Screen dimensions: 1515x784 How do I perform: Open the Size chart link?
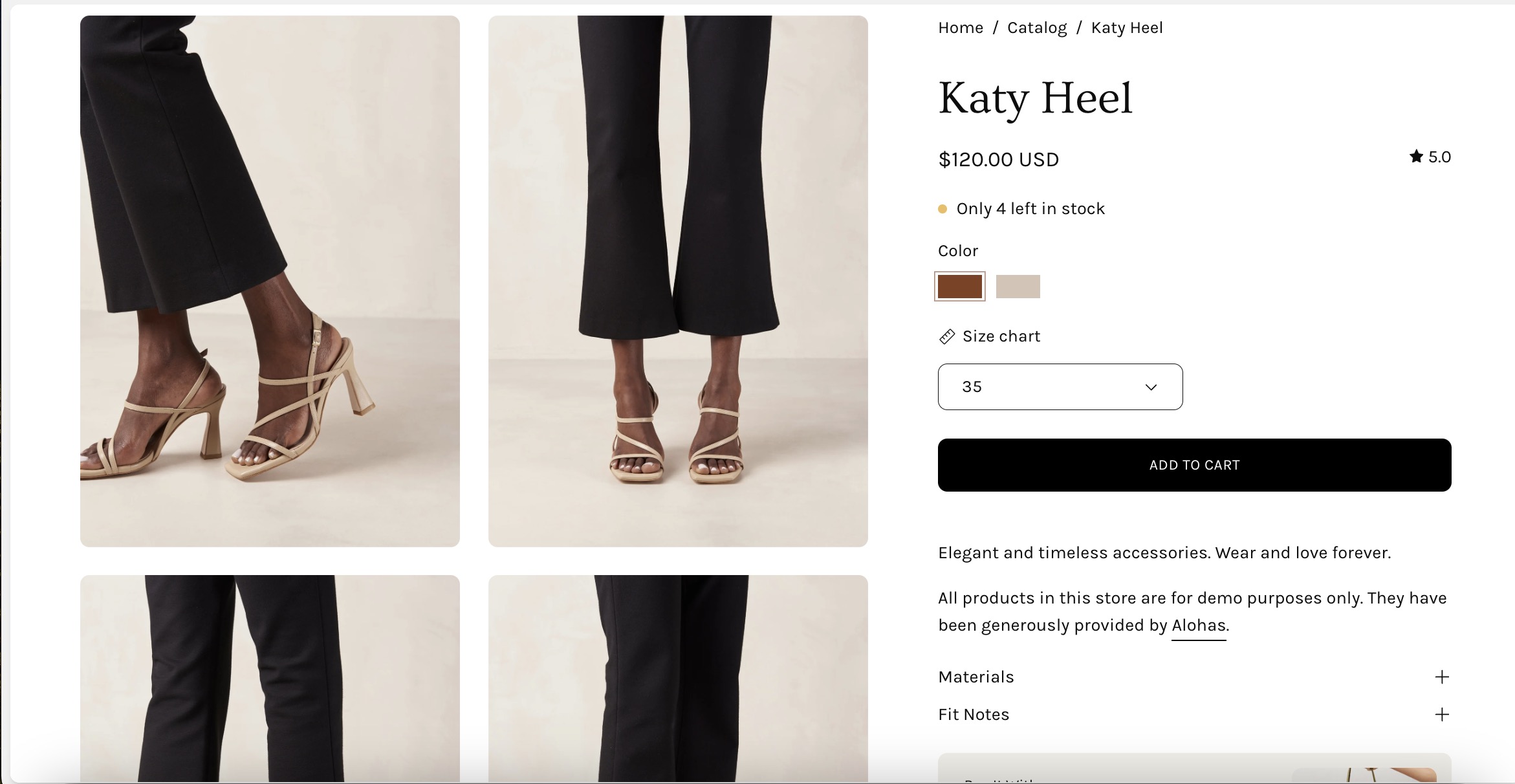[1001, 336]
